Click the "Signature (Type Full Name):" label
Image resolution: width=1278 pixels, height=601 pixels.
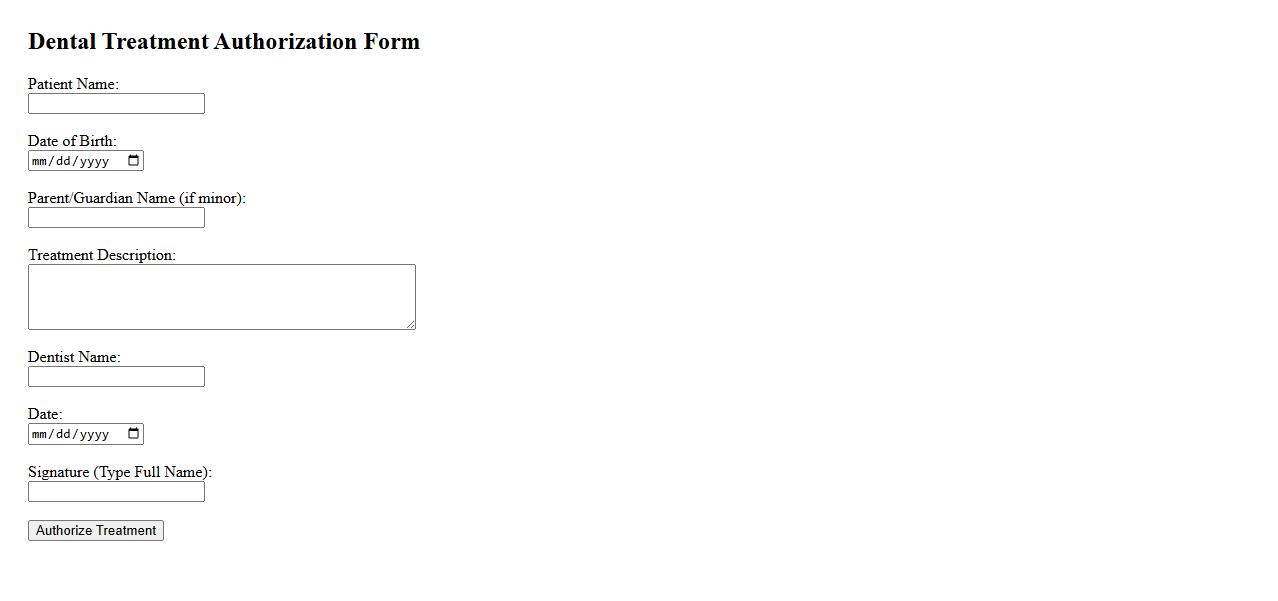click(120, 472)
